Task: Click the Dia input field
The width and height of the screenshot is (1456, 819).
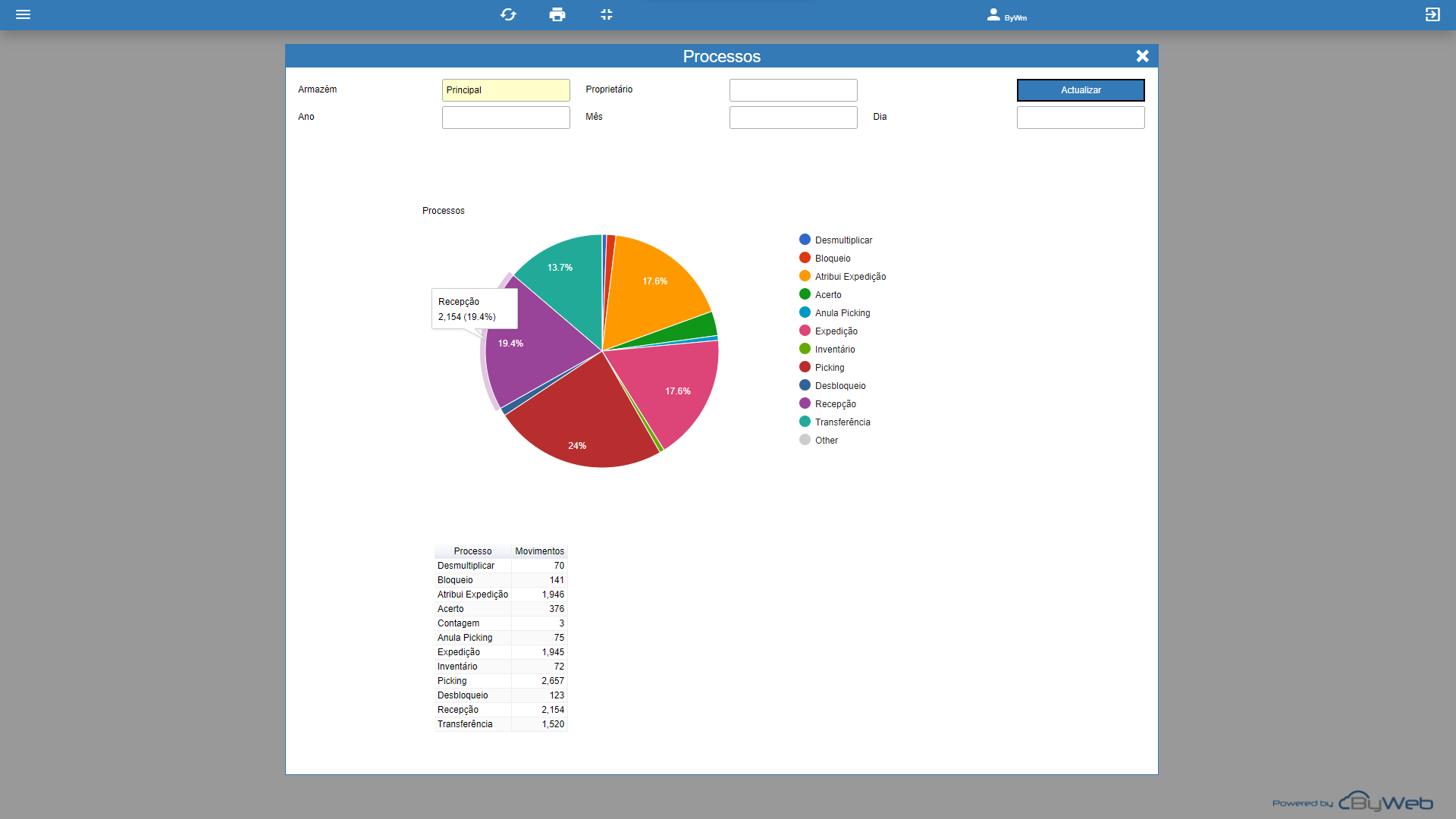Action: [1080, 118]
